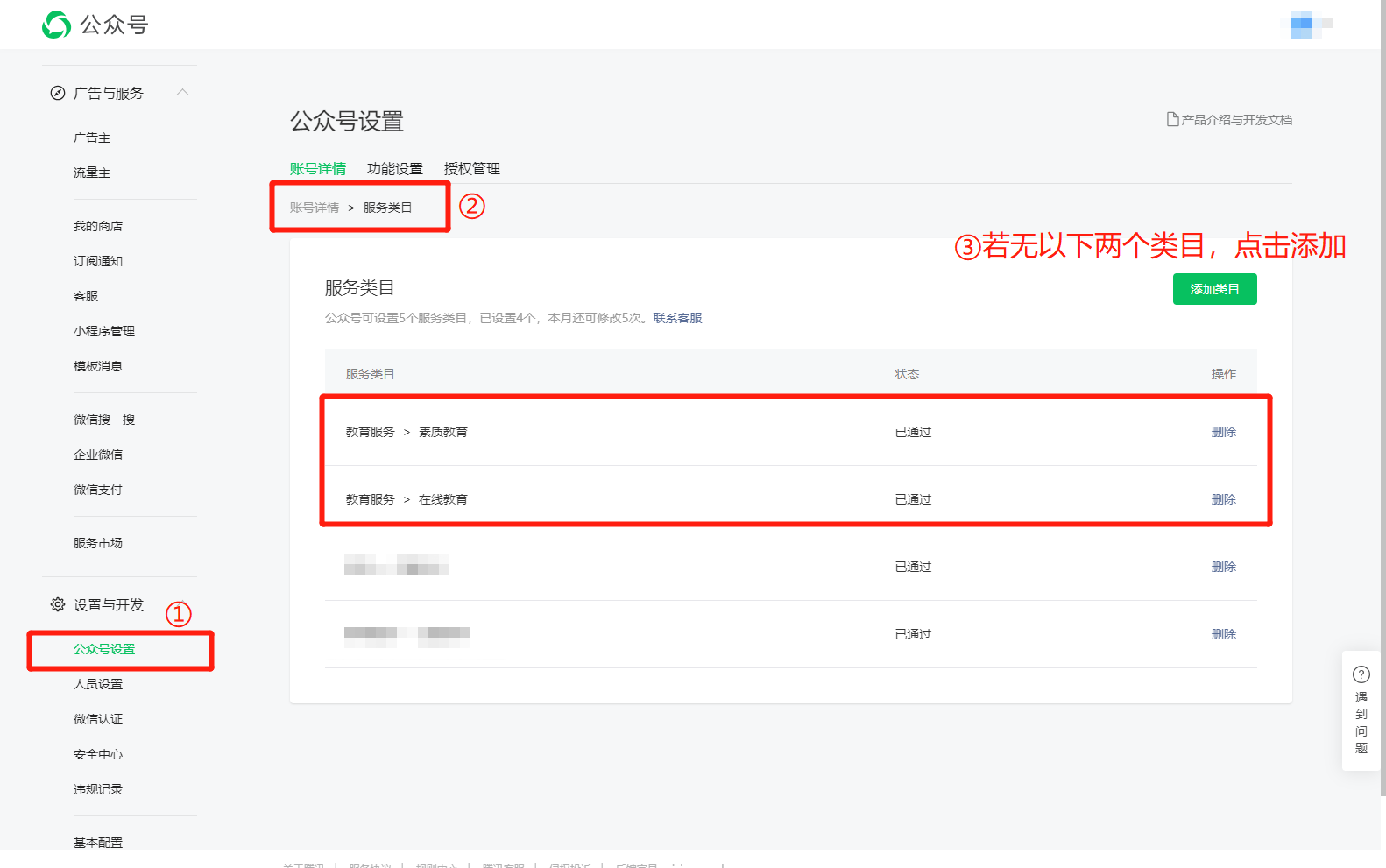1386x868 pixels.
Task: Open the 广告主 menu item
Action: pos(92,138)
